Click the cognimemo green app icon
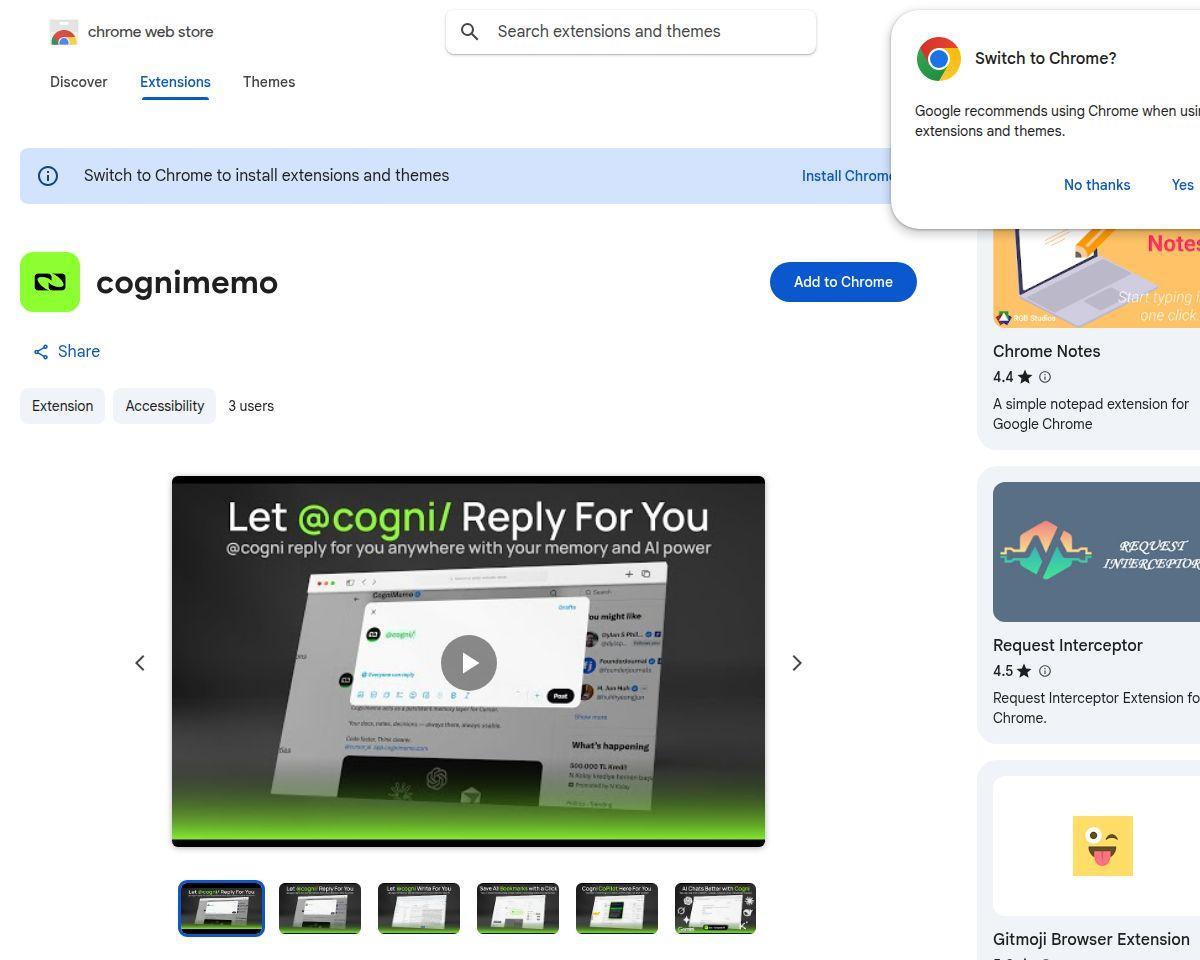The height and width of the screenshot is (960, 1200). (50, 282)
